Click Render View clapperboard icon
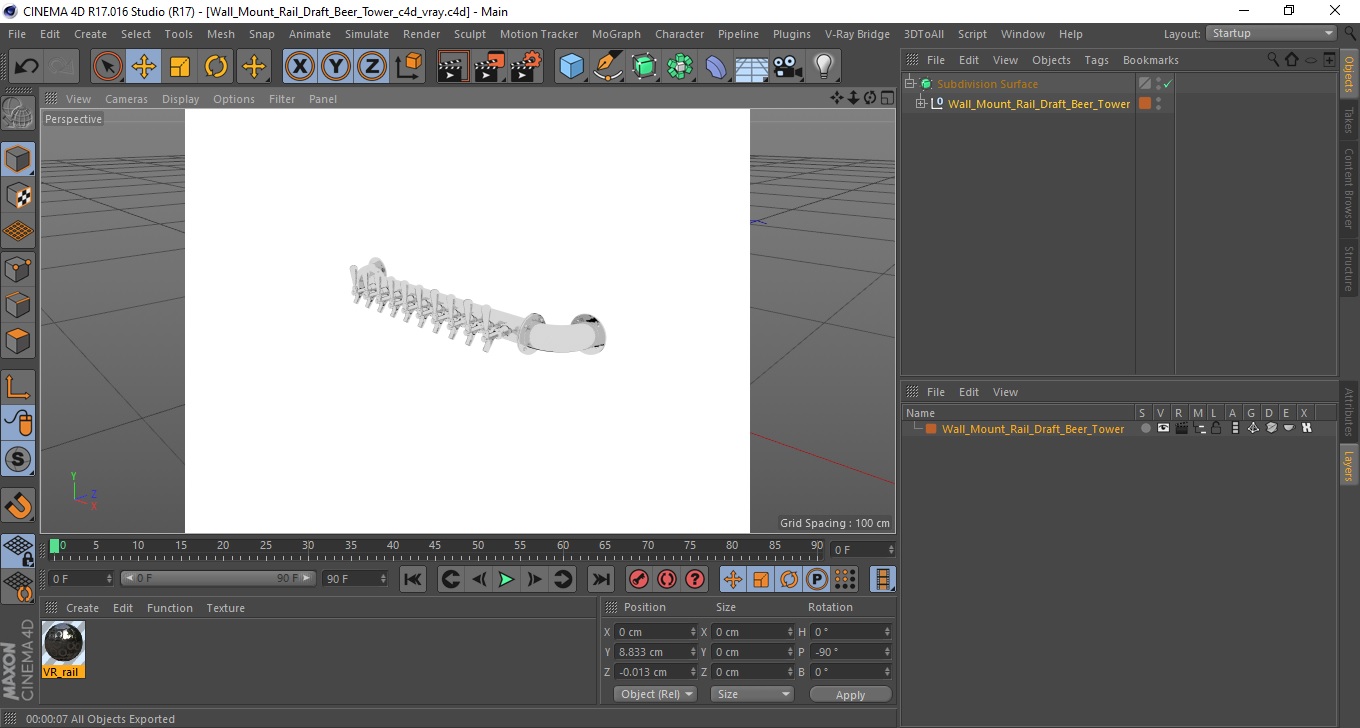Viewport: 1360px width, 728px height. tap(453, 67)
